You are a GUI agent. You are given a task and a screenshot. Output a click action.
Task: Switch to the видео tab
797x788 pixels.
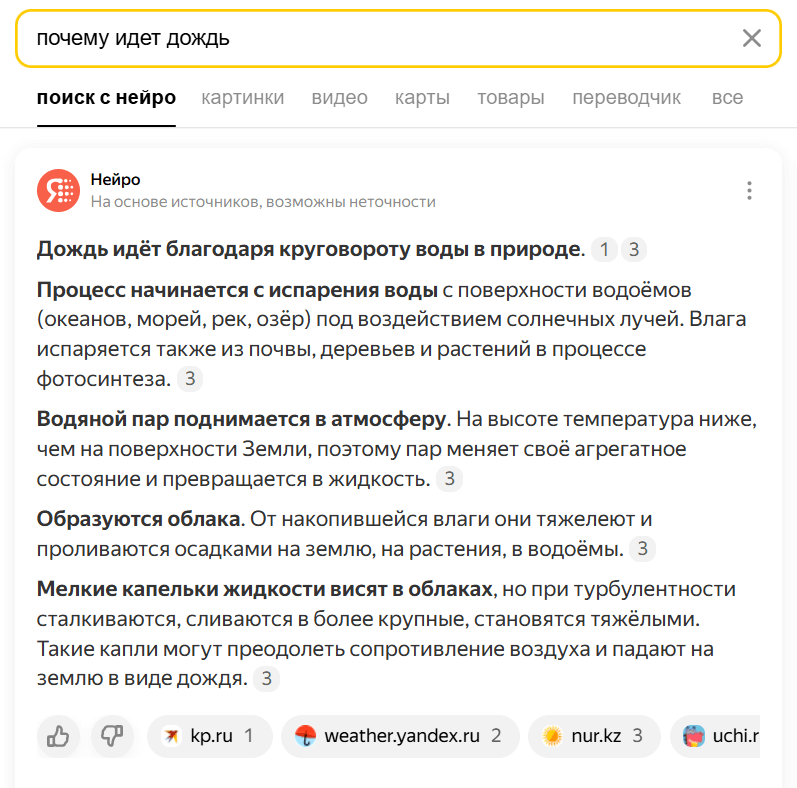point(340,97)
